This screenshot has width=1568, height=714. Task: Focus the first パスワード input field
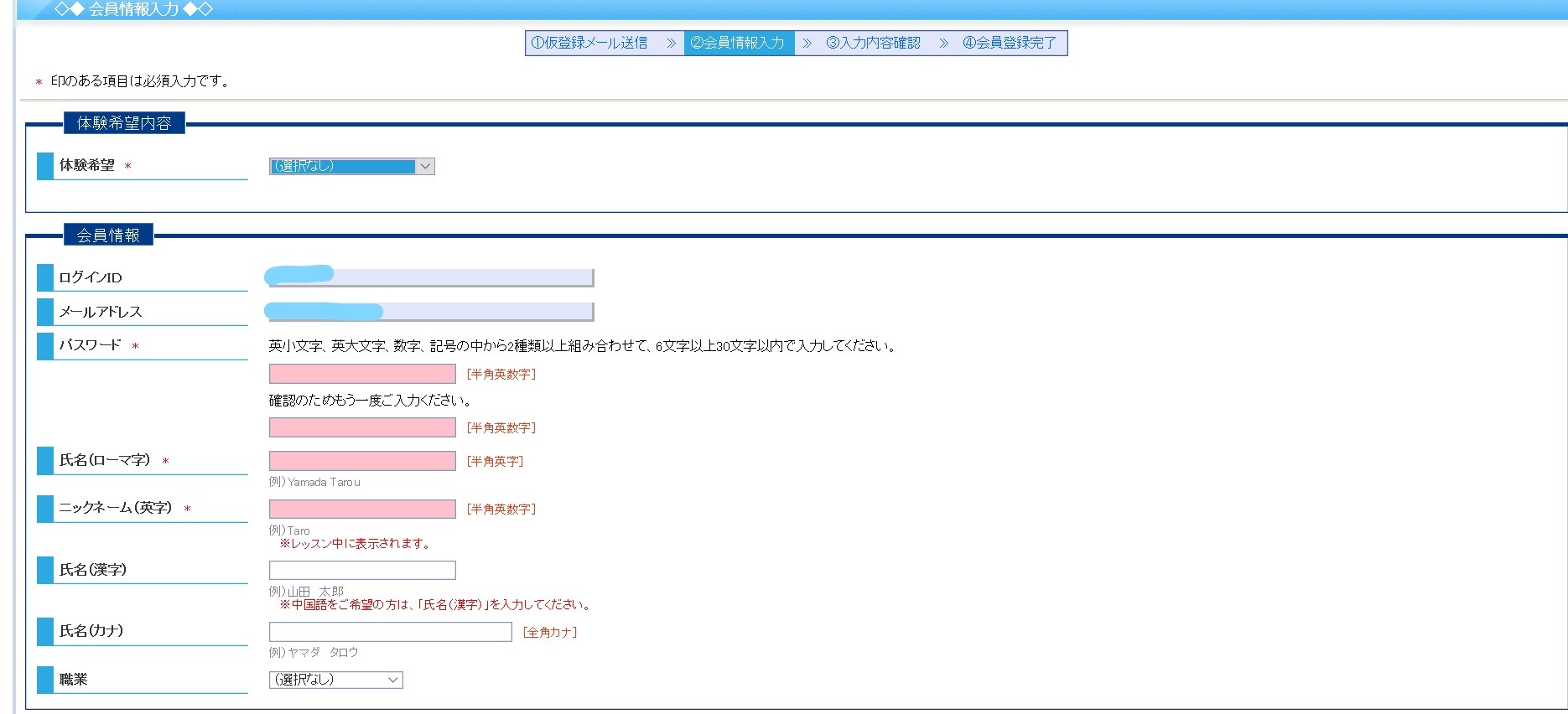(362, 374)
